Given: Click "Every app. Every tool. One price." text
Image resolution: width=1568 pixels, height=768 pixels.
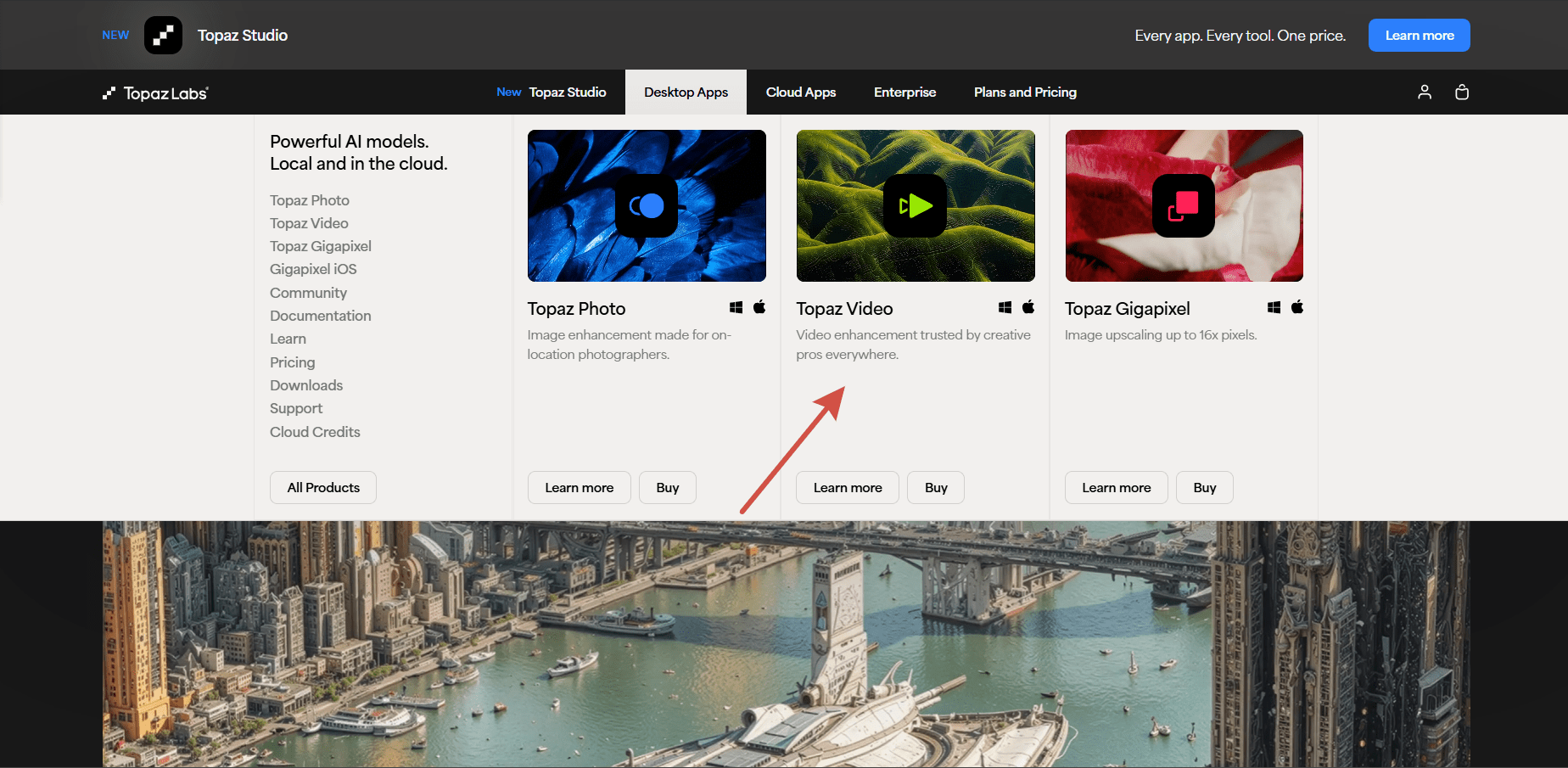Looking at the screenshot, I should coord(1240,36).
